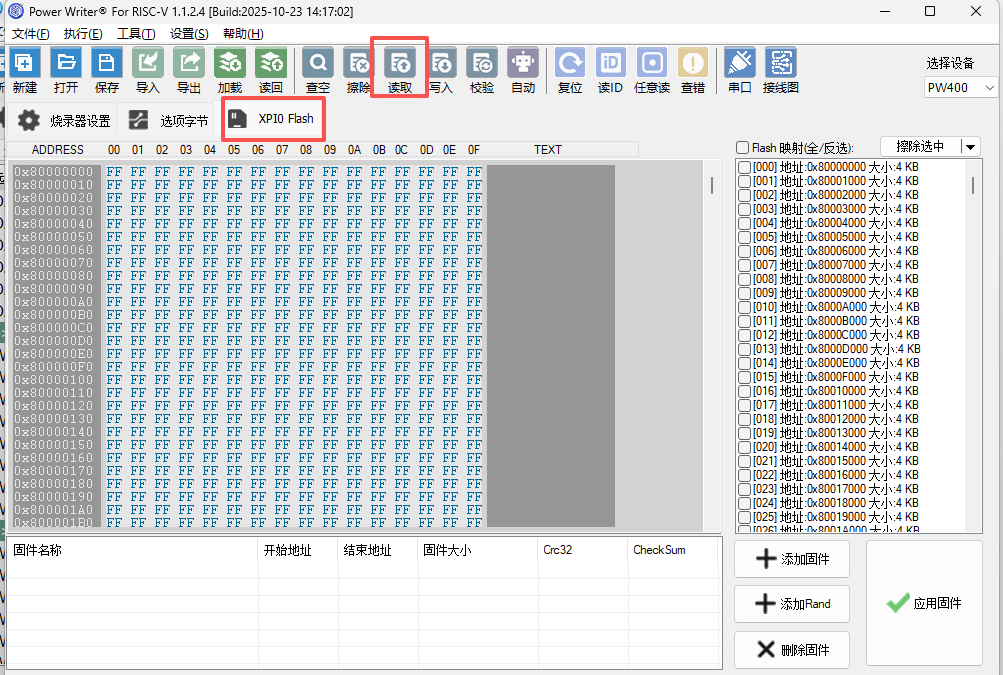Expand the 擦除选中 dropdown arrow
Viewport: 1003px width, 675px height.
(970, 147)
